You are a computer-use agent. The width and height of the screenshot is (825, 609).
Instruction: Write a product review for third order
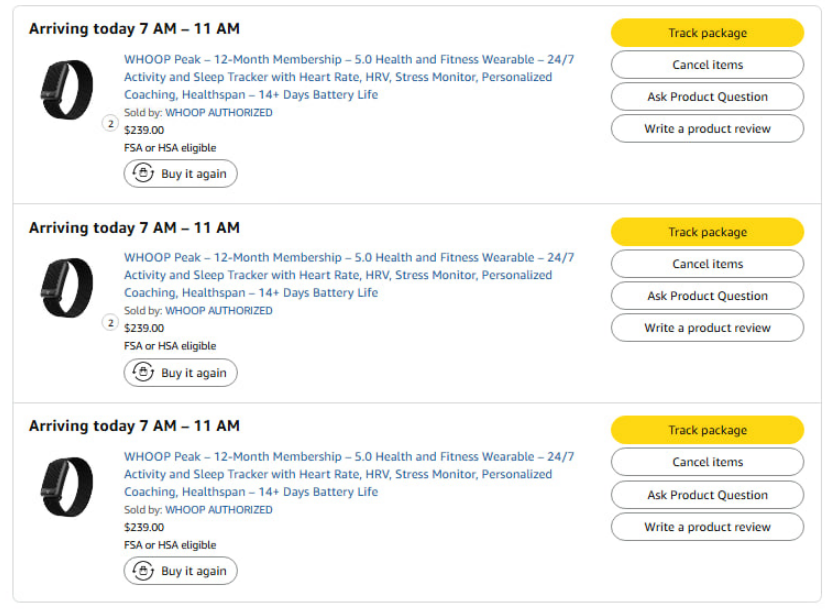click(707, 527)
